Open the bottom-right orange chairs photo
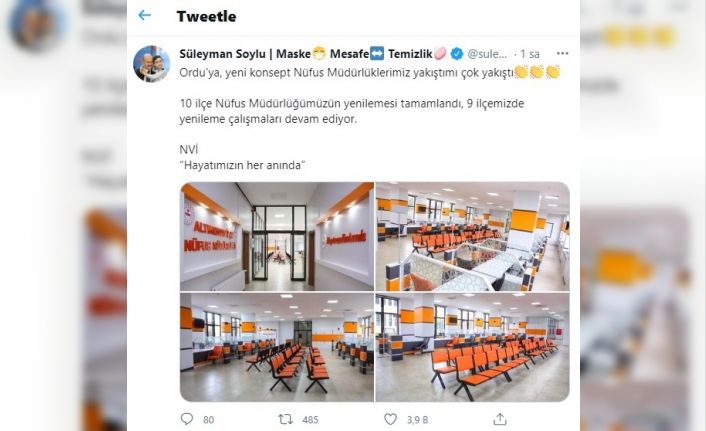 tap(472, 347)
